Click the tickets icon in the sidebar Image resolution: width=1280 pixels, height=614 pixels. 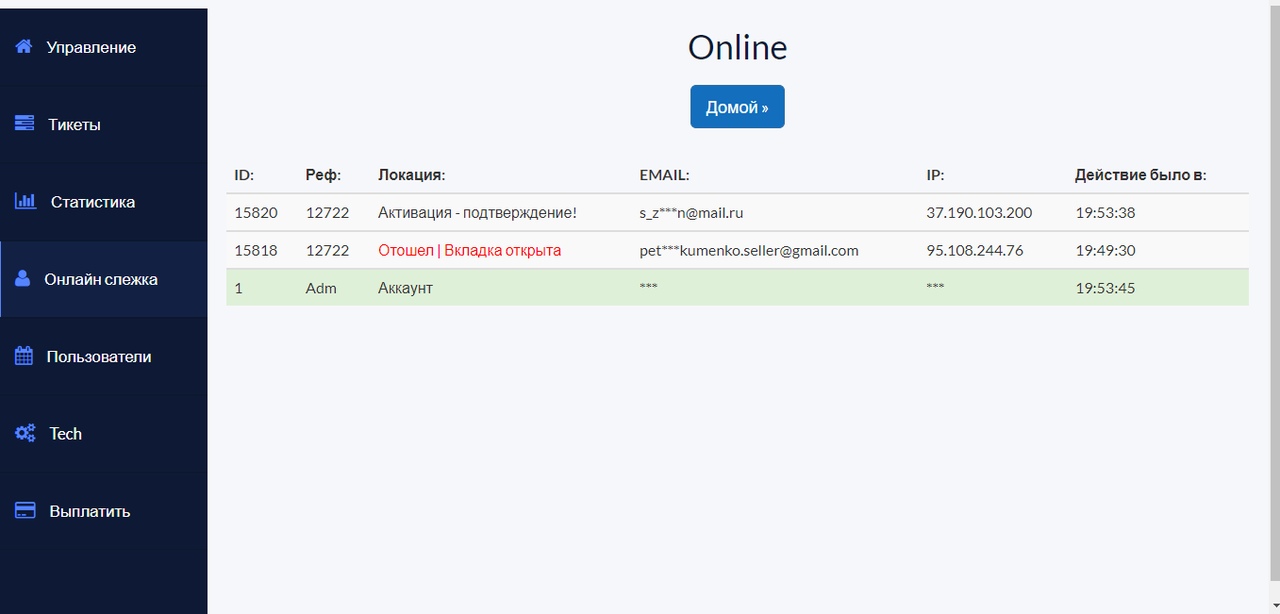click(x=25, y=124)
